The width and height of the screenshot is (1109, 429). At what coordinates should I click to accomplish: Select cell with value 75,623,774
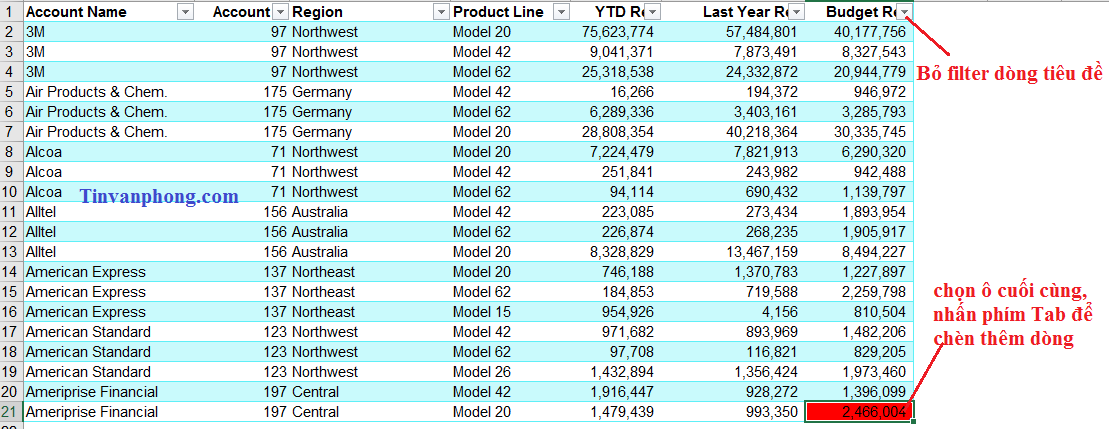click(617, 32)
